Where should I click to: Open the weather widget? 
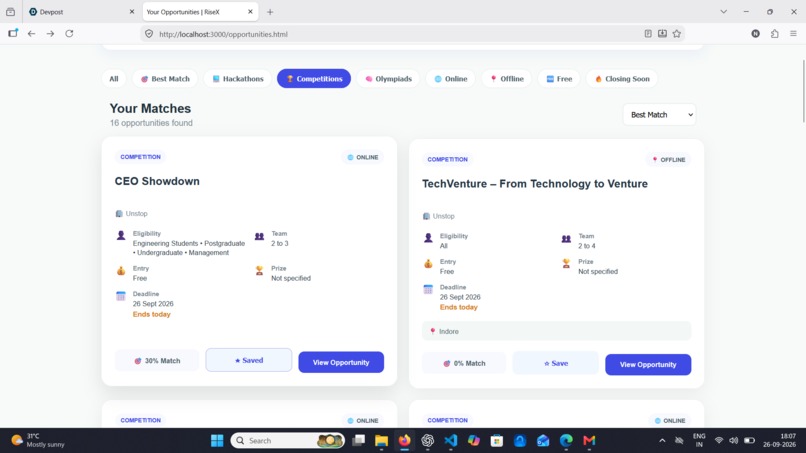(39, 441)
